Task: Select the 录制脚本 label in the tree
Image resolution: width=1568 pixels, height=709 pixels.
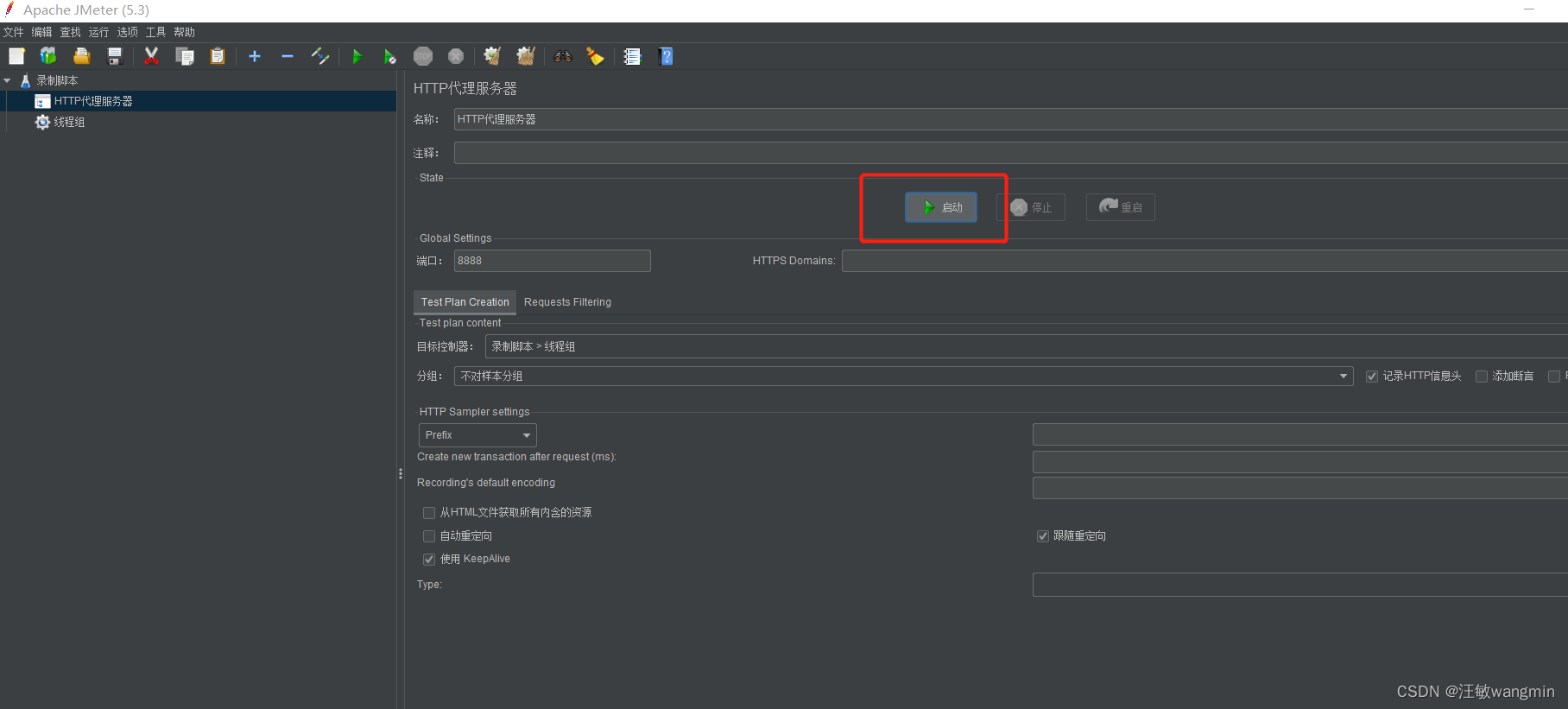Action: tap(57, 80)
